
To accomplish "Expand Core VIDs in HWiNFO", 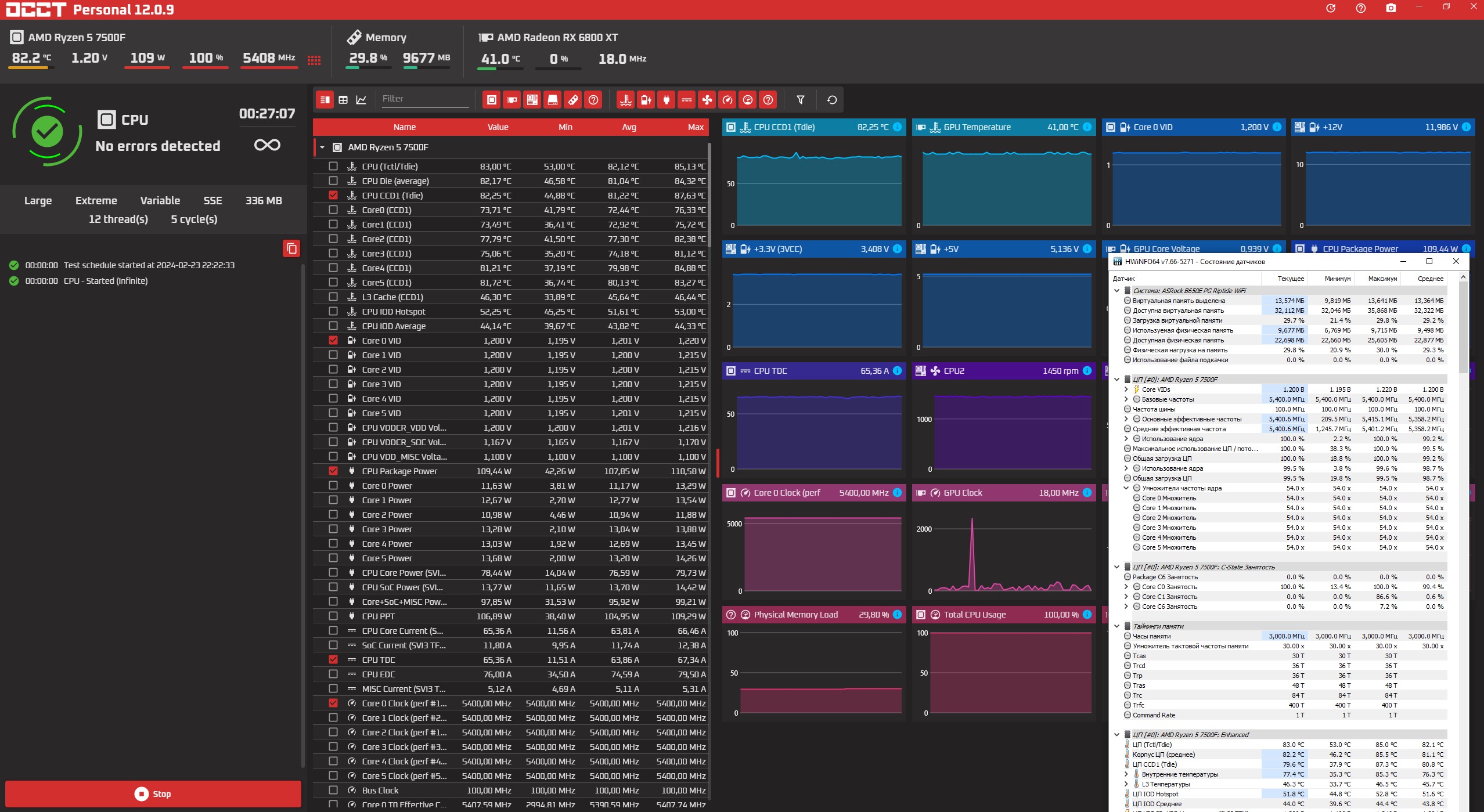I will coord(1126,389).
